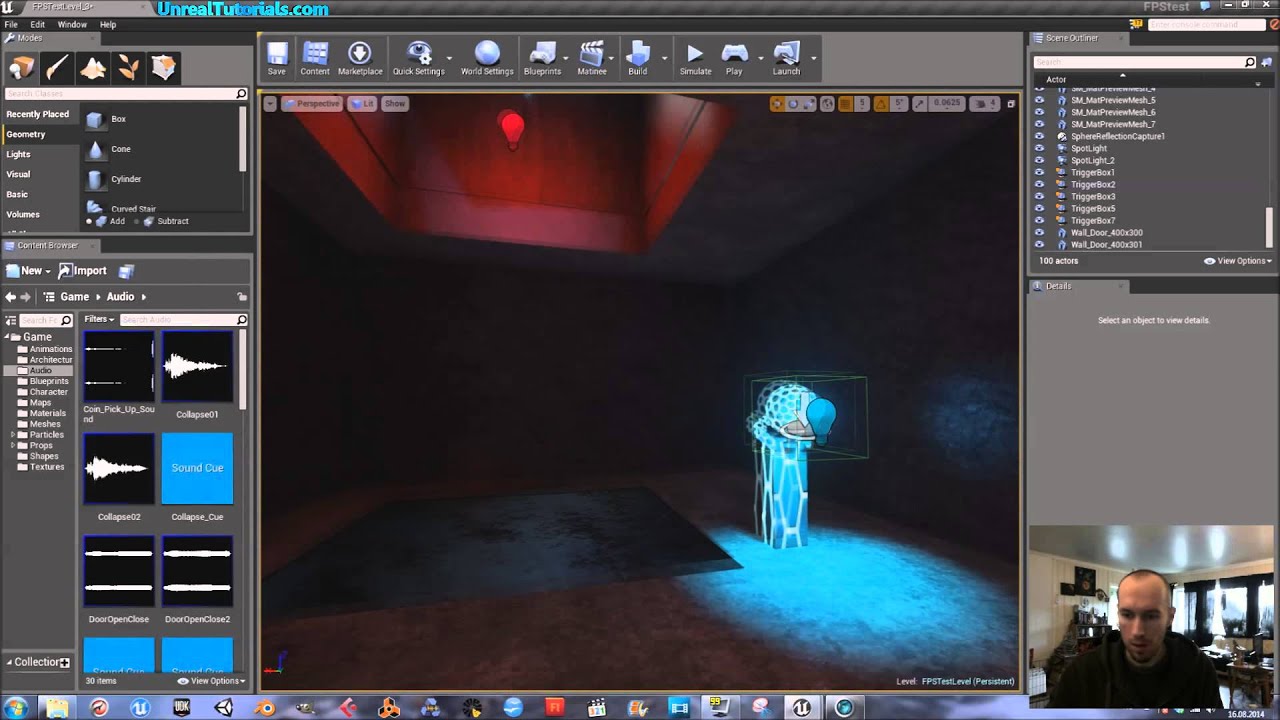Open the Lit view mode dropdown
1280x720 pixels.
[362, 104]
